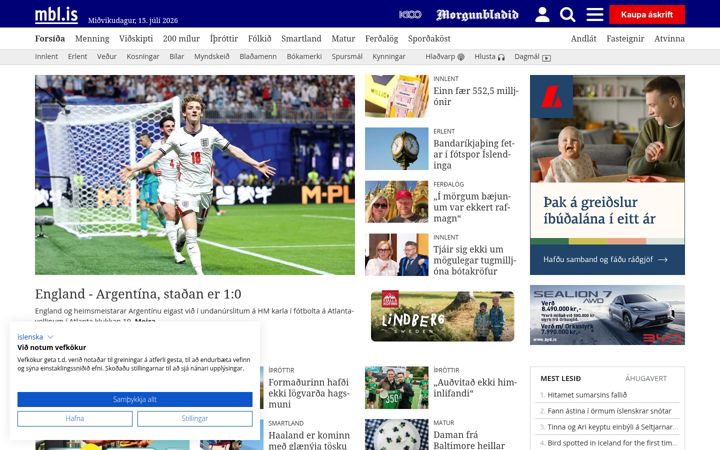Open the Ferðalög section
Viewport: 720px width, 450px height.
(x=382, y=39)
